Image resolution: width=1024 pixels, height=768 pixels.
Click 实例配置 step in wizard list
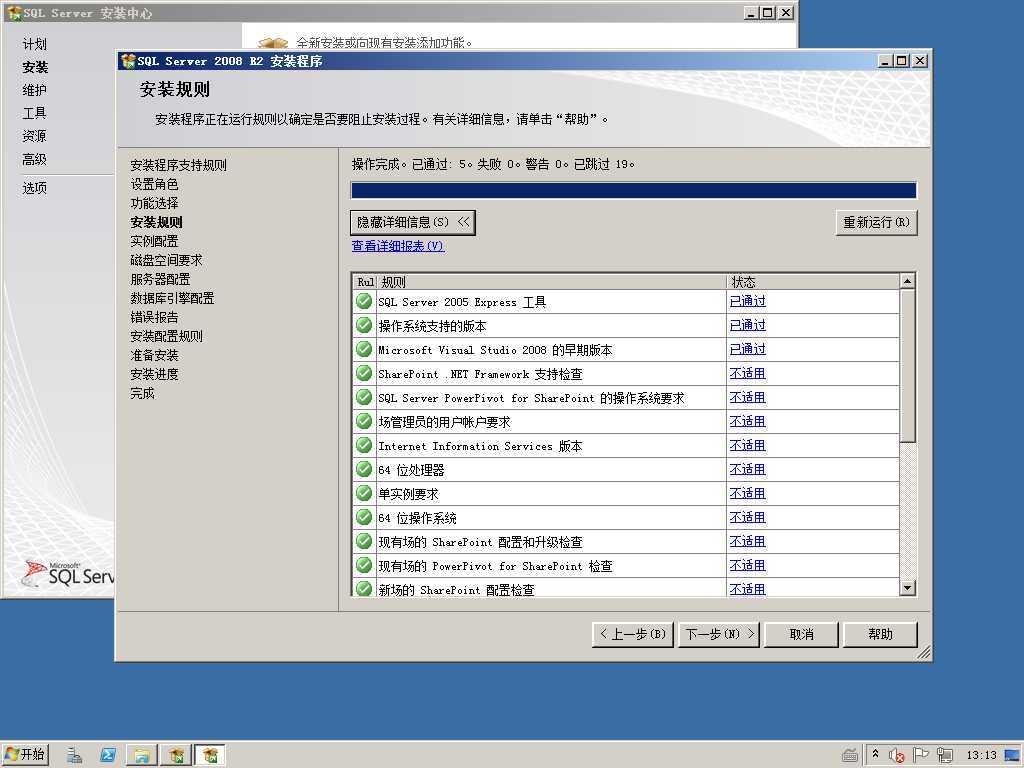pyautogui.click(x=154, y=241)
